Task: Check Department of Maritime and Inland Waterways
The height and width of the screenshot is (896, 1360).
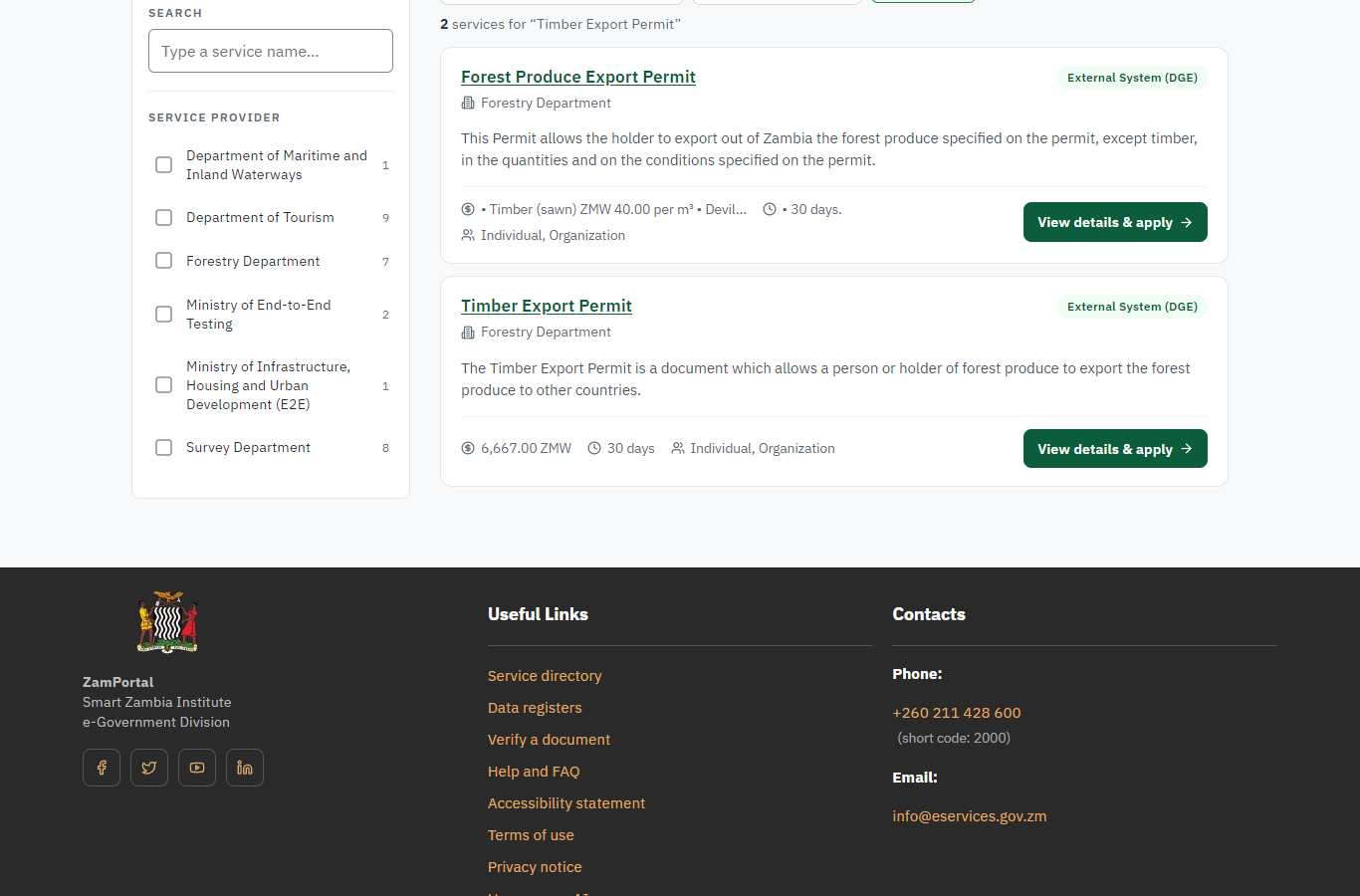Action: pyautogui.click(x=164, y=165)
